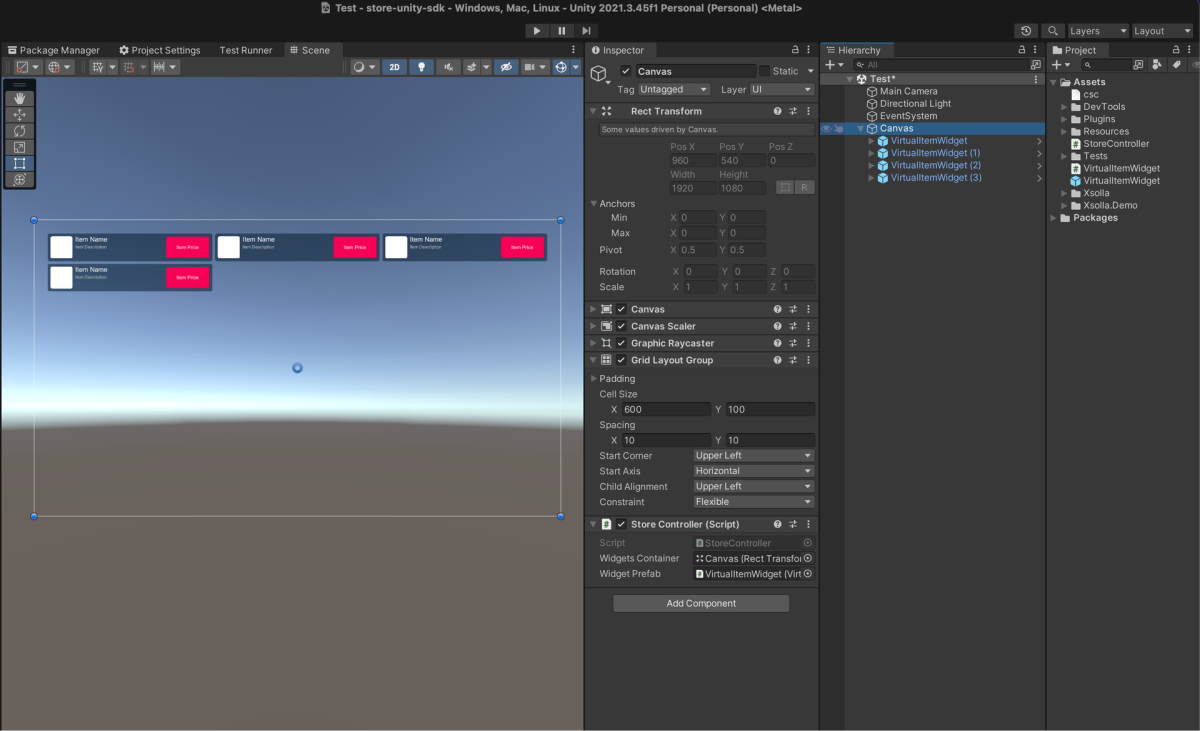Screen dimensions: 1200x731
Task: Select the Hand view tool
Action: (19, 99)
